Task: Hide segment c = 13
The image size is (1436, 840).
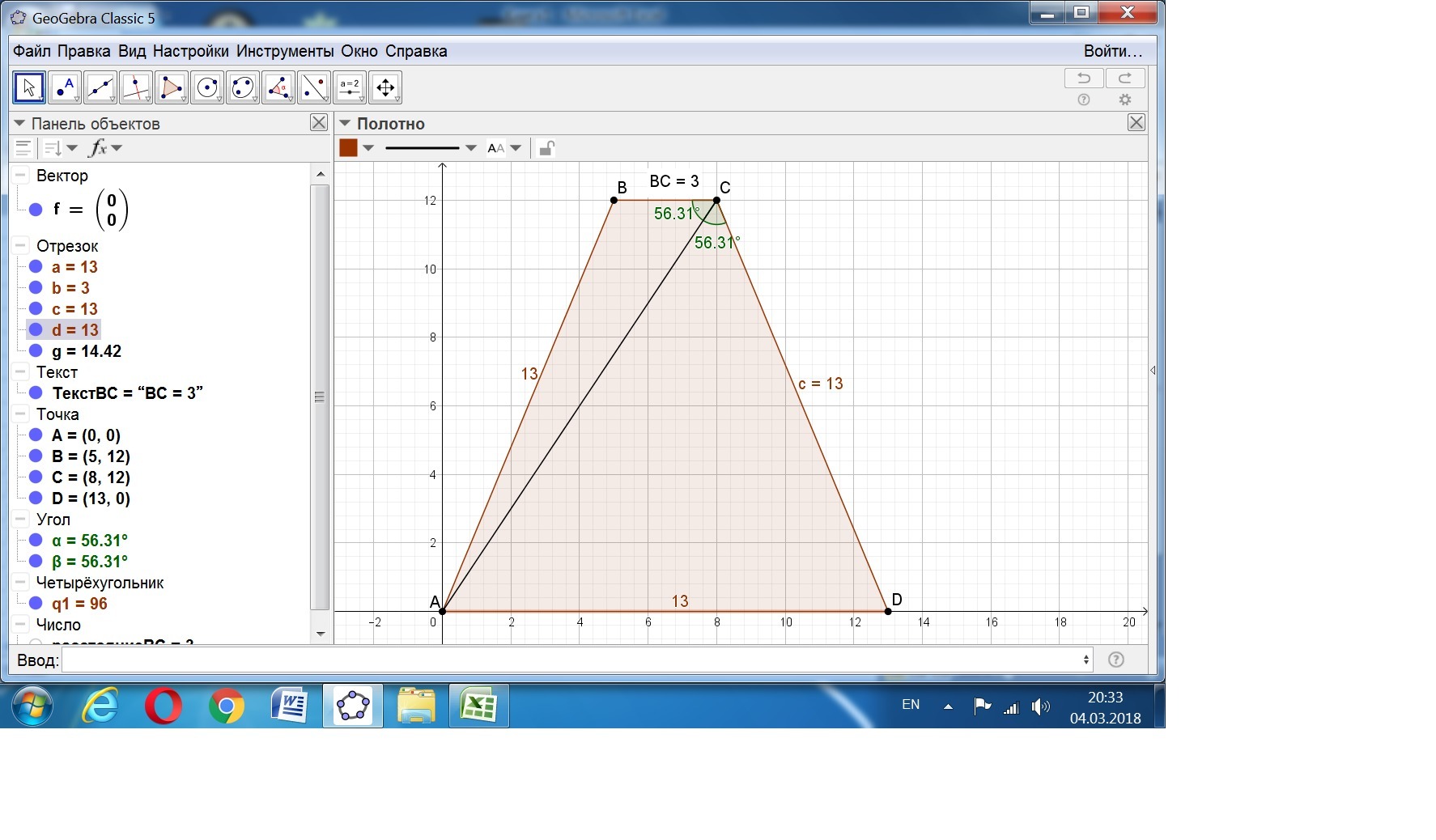Action: pyautogui.click(x=36, y=309)
